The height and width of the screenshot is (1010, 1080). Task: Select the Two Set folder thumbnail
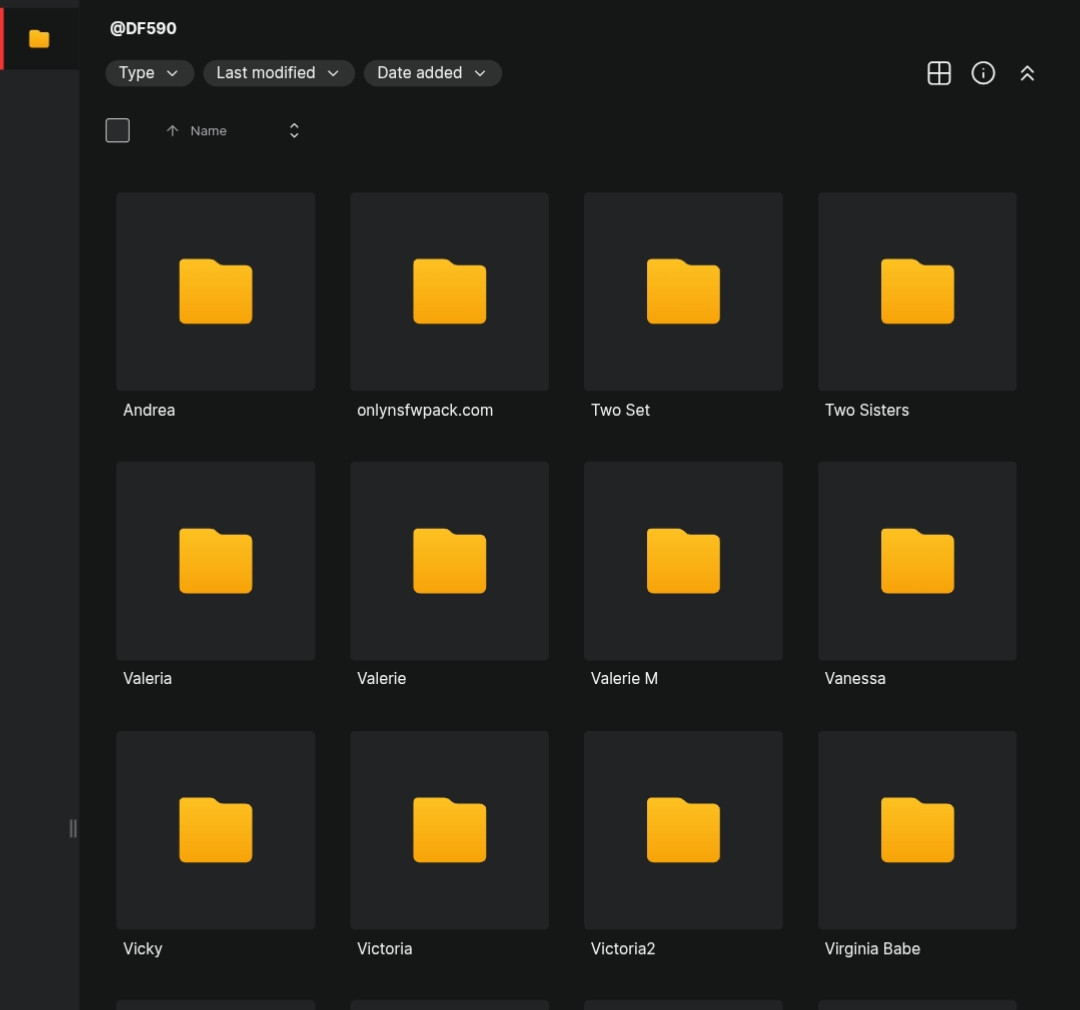[x=683, y=291]
